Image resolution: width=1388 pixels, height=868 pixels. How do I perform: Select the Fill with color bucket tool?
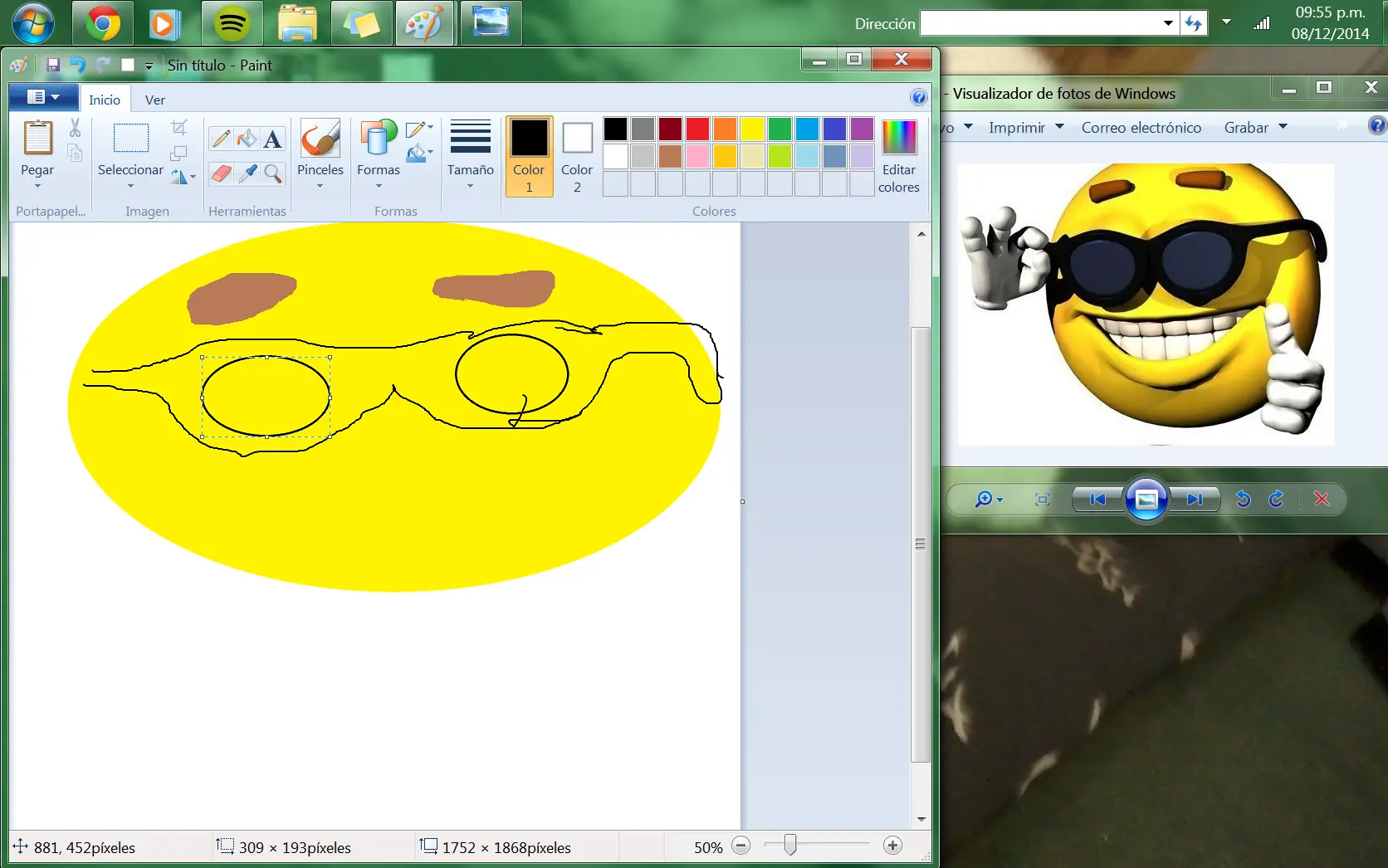click(247, 139)
